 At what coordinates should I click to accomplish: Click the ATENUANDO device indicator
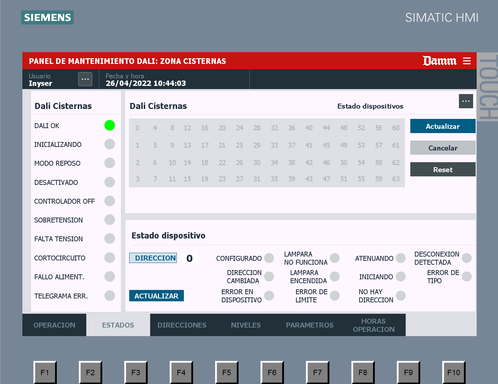pos(401,258)
